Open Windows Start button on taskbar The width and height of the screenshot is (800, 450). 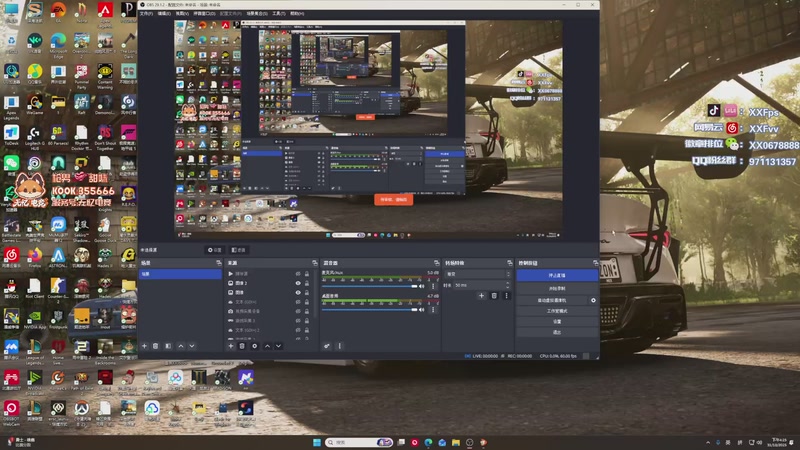[317, 442]
